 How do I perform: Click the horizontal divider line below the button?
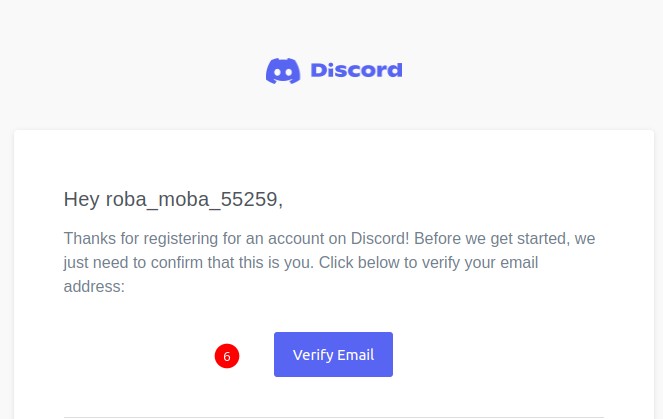pos(334,417)
